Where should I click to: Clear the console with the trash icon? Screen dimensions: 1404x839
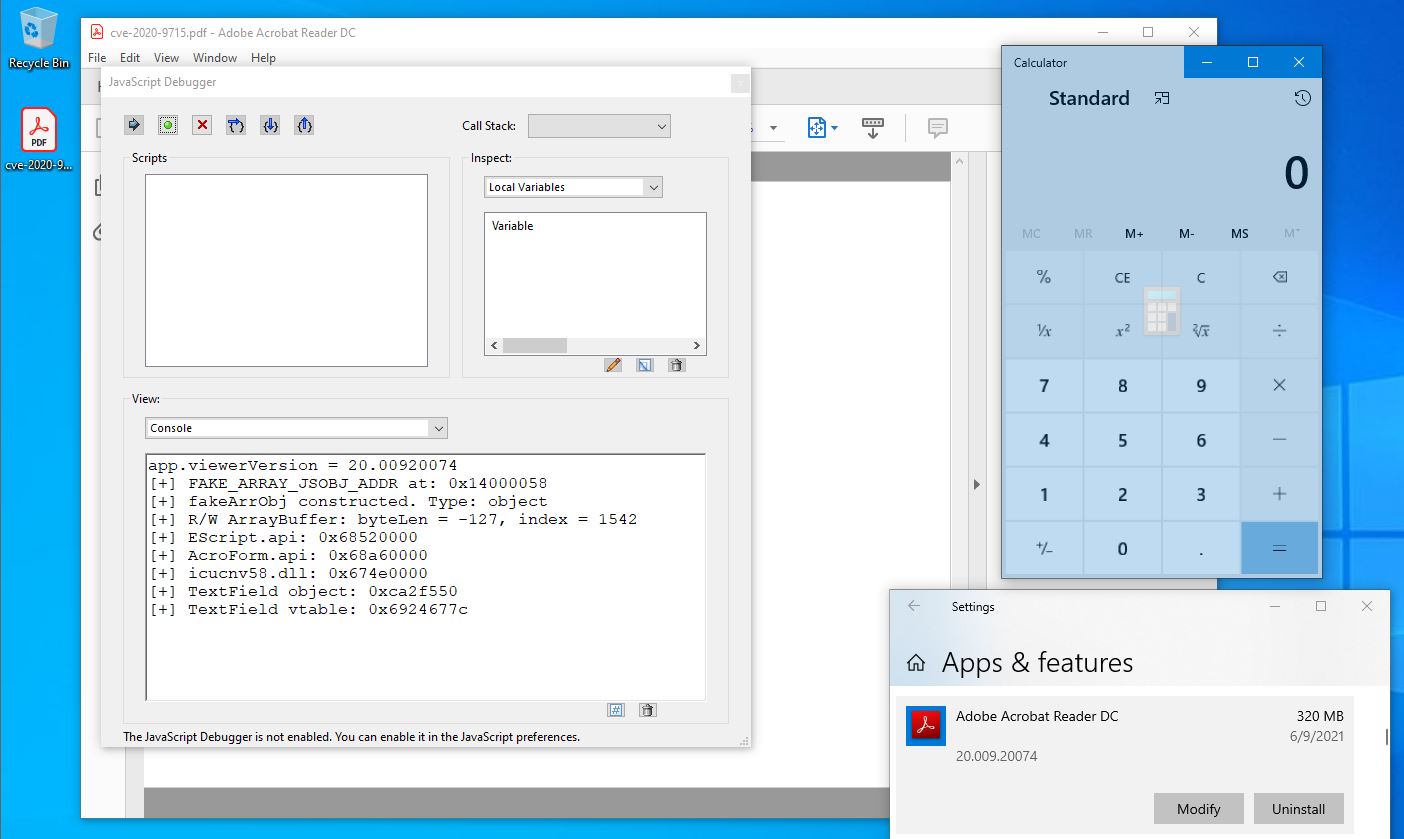pyautogui.click(x=647, y=710)
